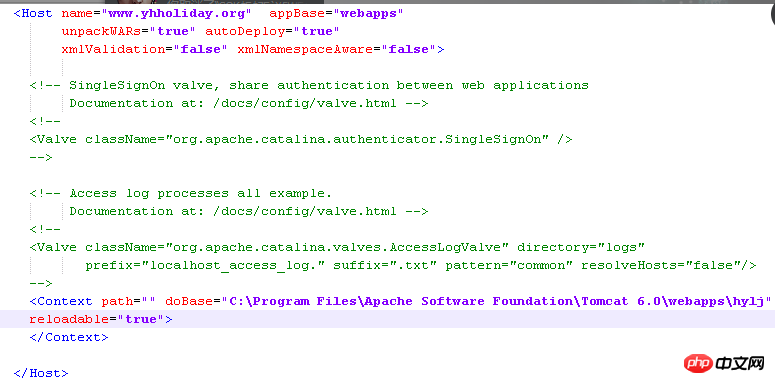Click the Access log processes comment
The width and height of the screenshot is (775, 383).
coord(180,193)
